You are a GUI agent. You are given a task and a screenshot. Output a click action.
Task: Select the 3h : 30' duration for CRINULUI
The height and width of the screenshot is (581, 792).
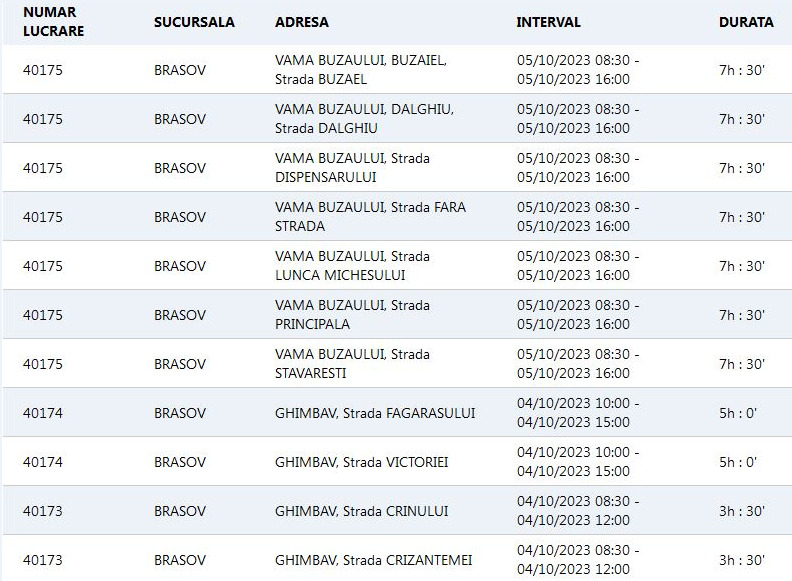point(742,511)
